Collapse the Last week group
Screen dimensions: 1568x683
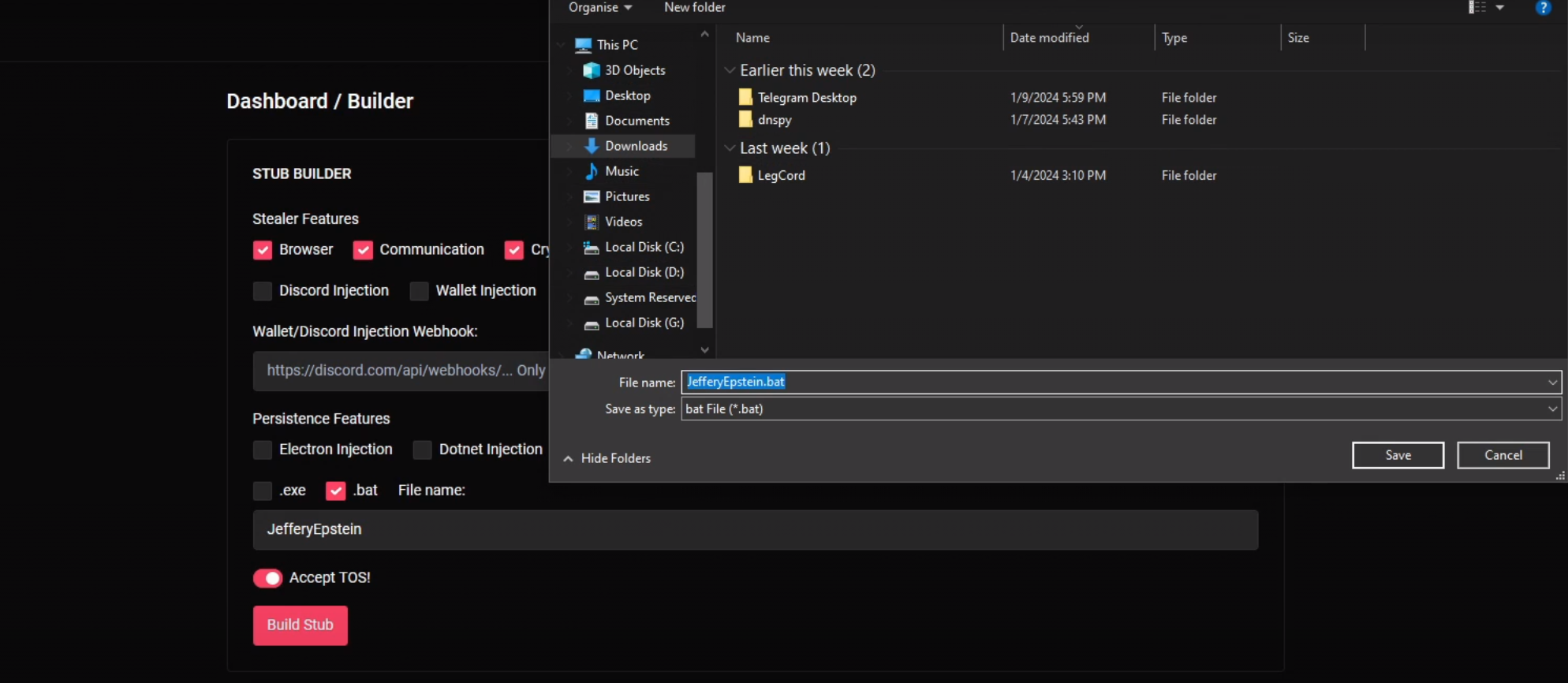(x=730, y=148)
